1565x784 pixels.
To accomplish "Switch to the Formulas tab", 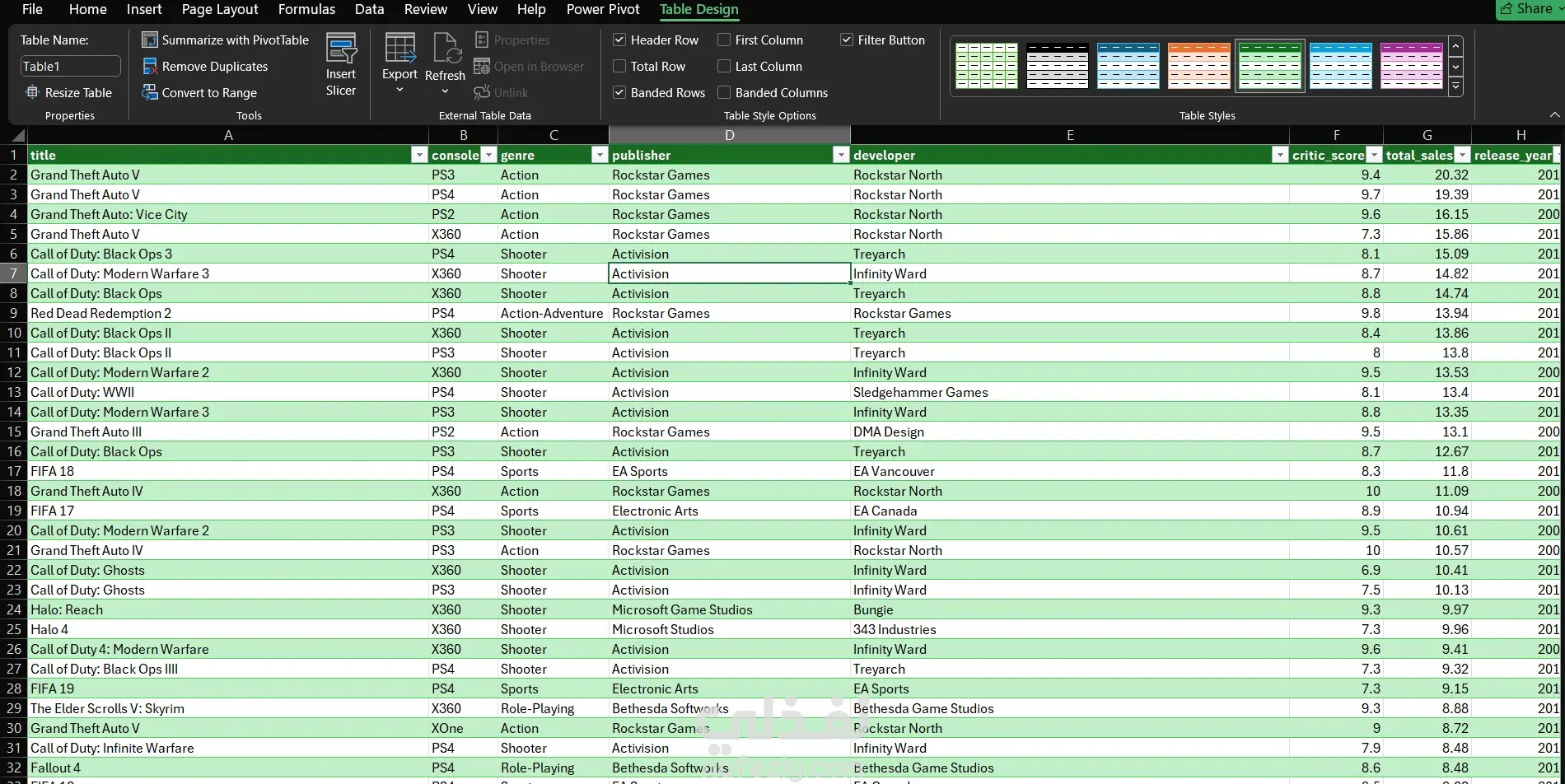I will (306, 9).
